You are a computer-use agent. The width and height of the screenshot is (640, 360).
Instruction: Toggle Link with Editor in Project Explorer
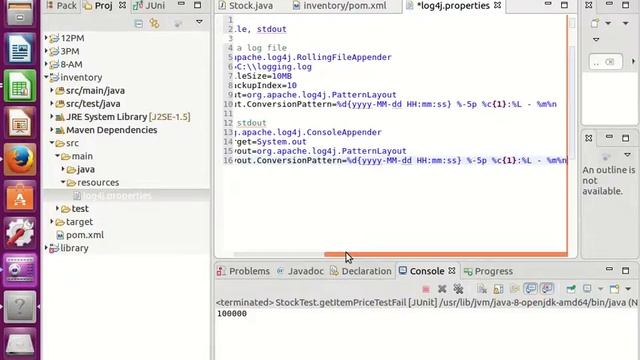[x=155, y=23]
